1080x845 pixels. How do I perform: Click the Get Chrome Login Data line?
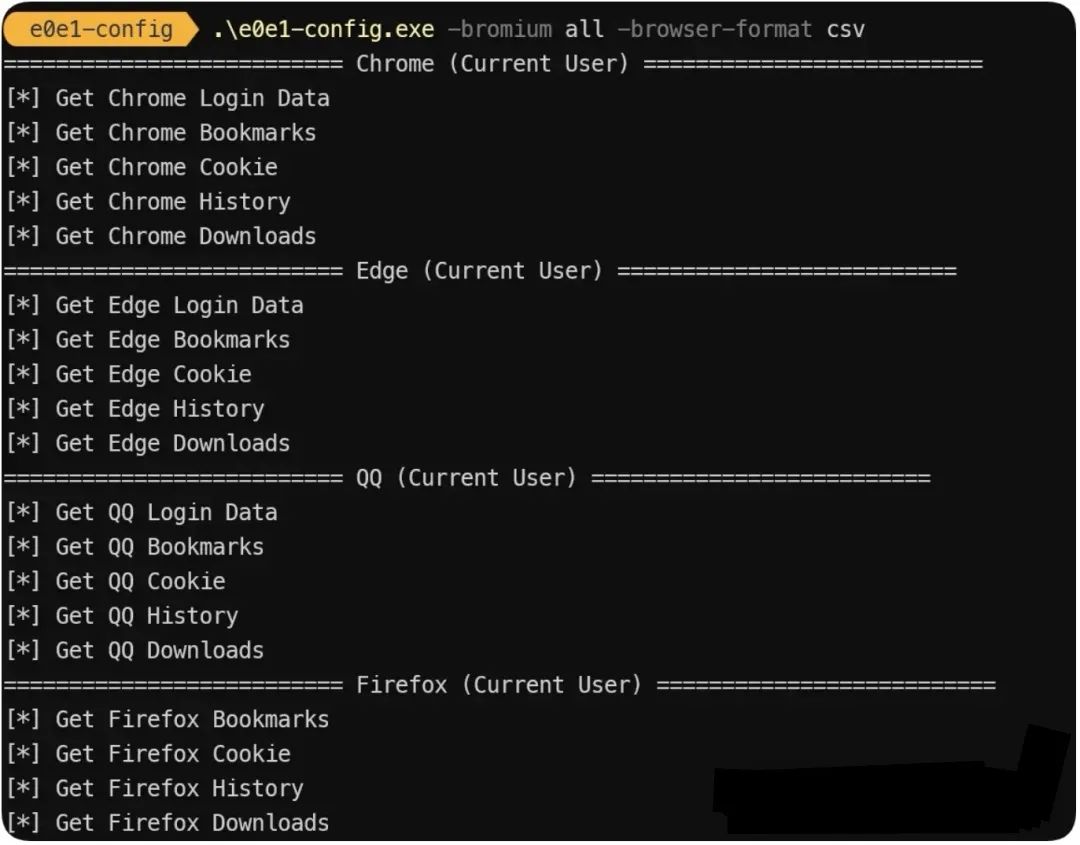pos(168,98)
